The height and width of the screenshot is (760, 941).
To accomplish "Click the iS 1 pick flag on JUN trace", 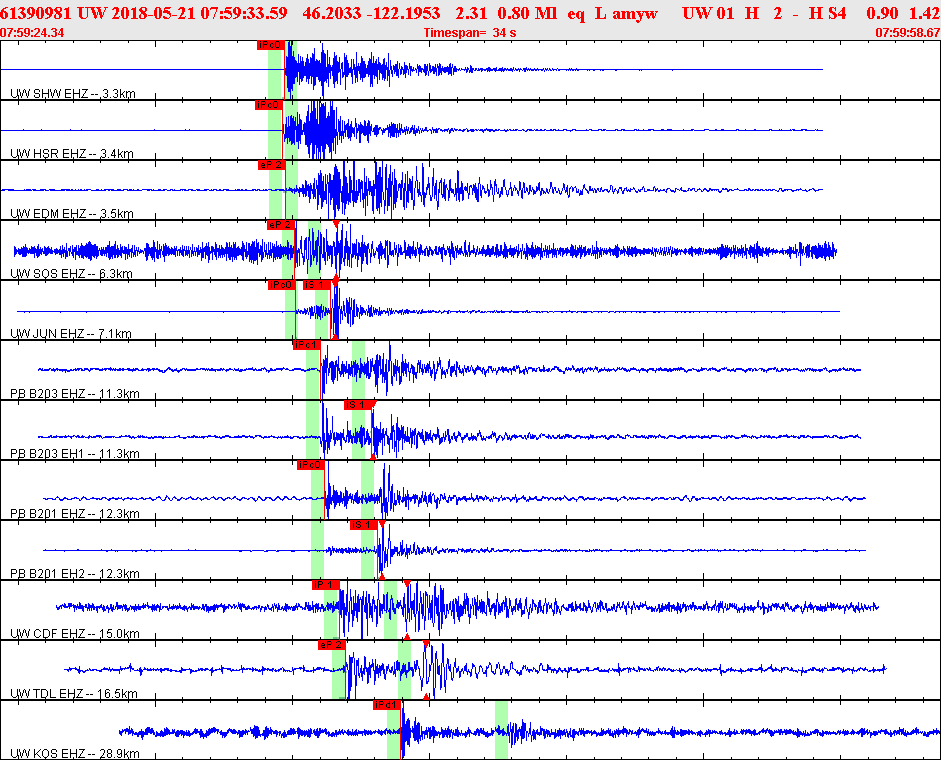I will click(x=316, y=285).
